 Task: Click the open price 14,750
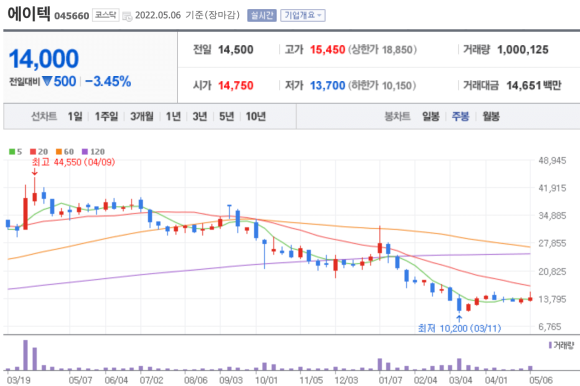pyautogui.click(x=236, y=85)
